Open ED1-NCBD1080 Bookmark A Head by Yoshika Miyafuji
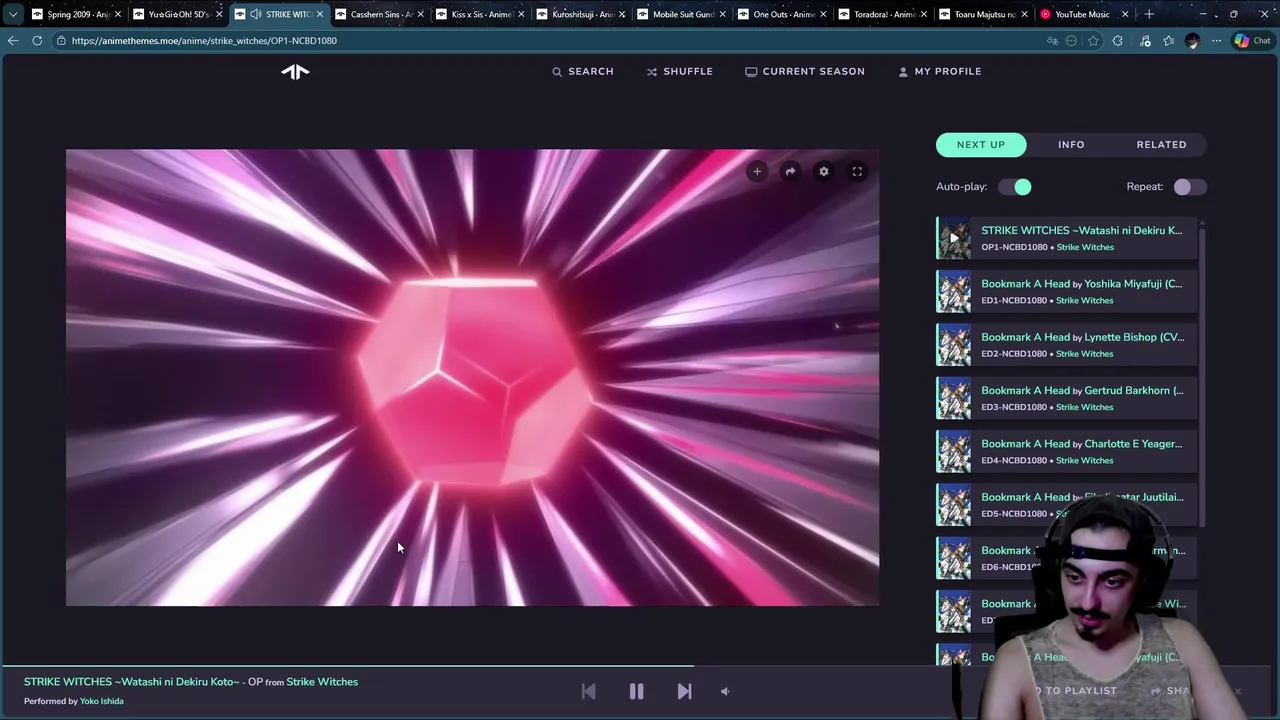 coord(1066,291)
